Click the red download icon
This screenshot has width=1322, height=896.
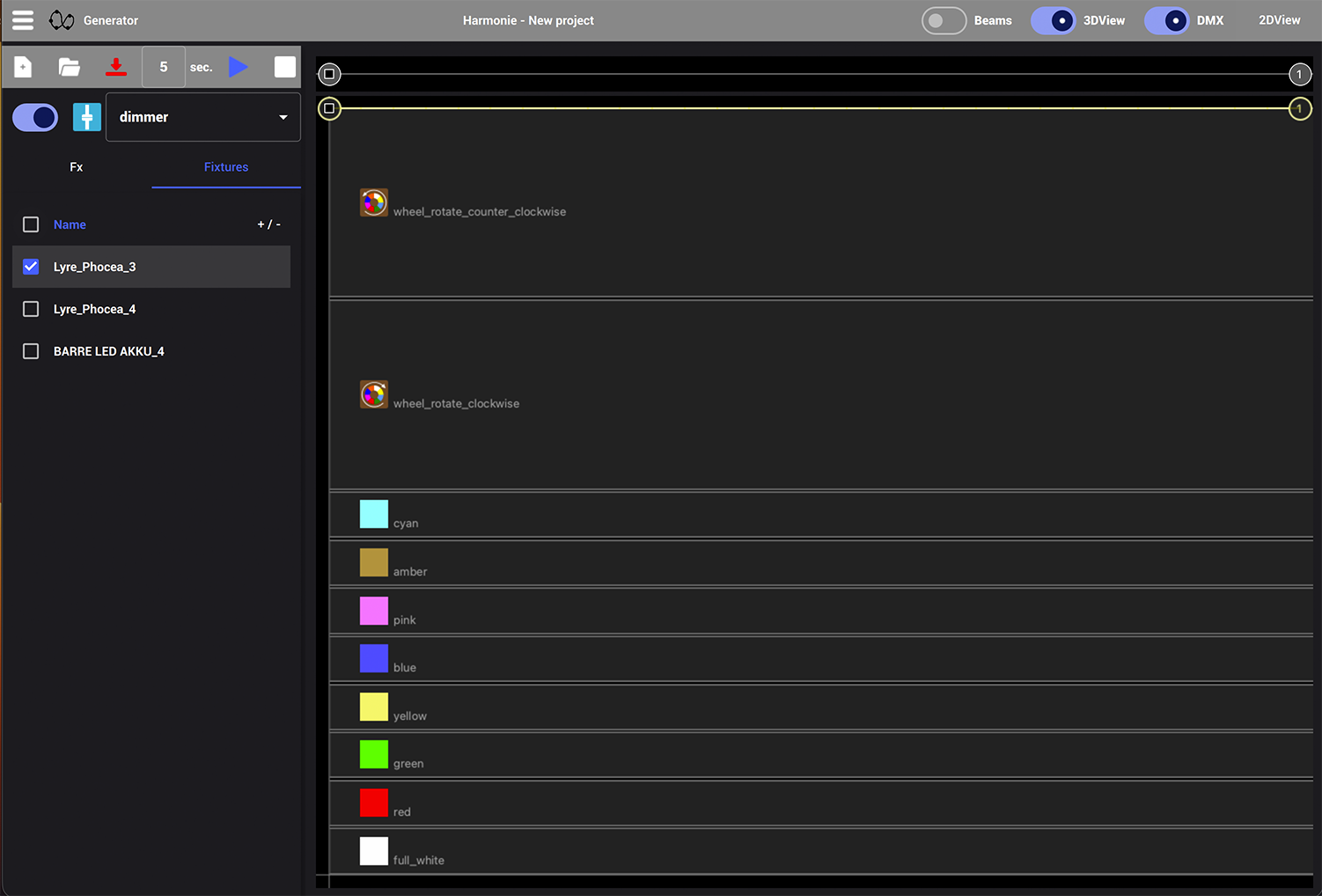(x=115, y=67)
